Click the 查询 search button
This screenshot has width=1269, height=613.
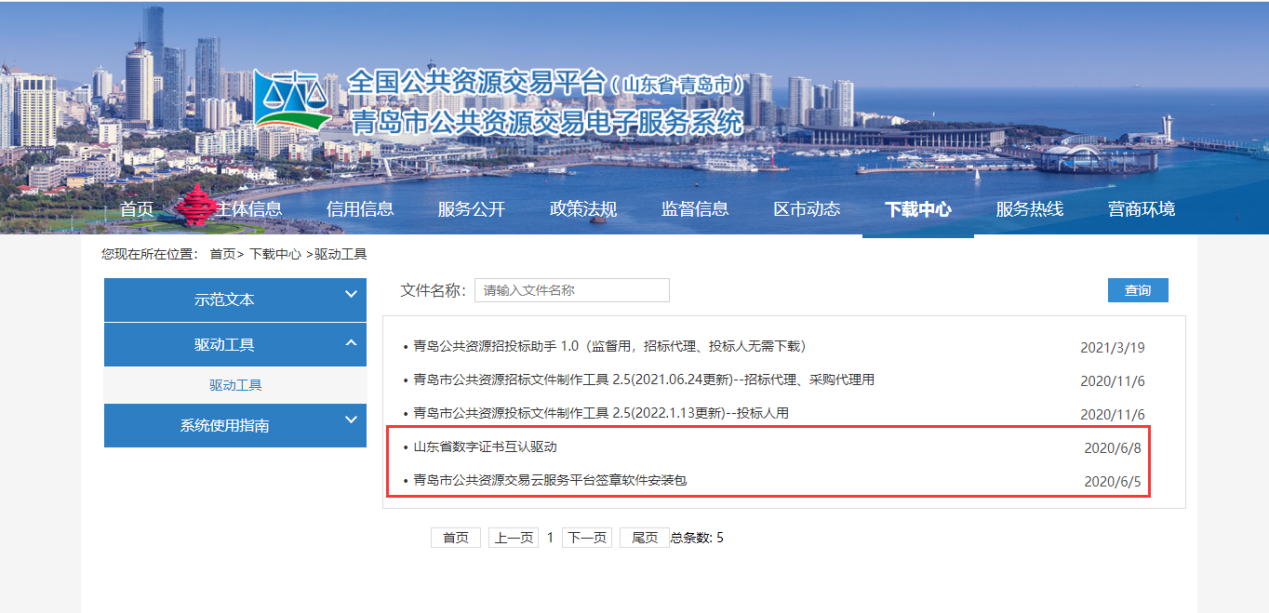(1137, 290)
